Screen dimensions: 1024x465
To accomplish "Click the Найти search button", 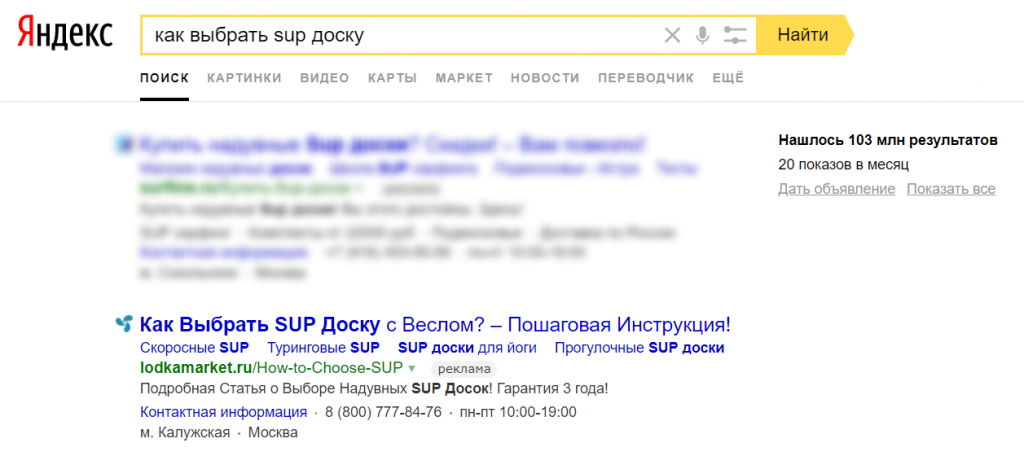I will point(803,35).
